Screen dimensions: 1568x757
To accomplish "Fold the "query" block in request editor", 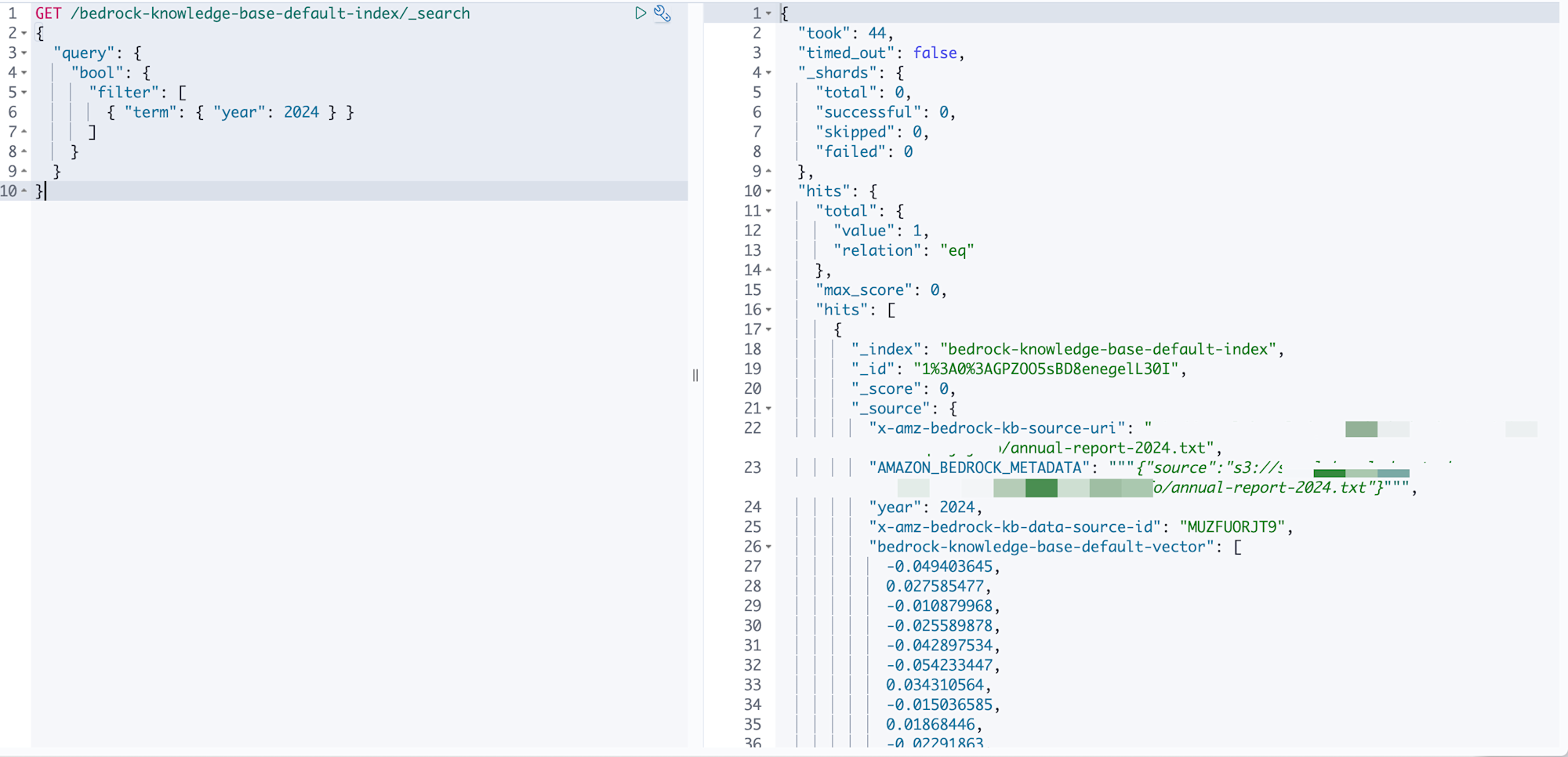I will [x=24, y=53].
